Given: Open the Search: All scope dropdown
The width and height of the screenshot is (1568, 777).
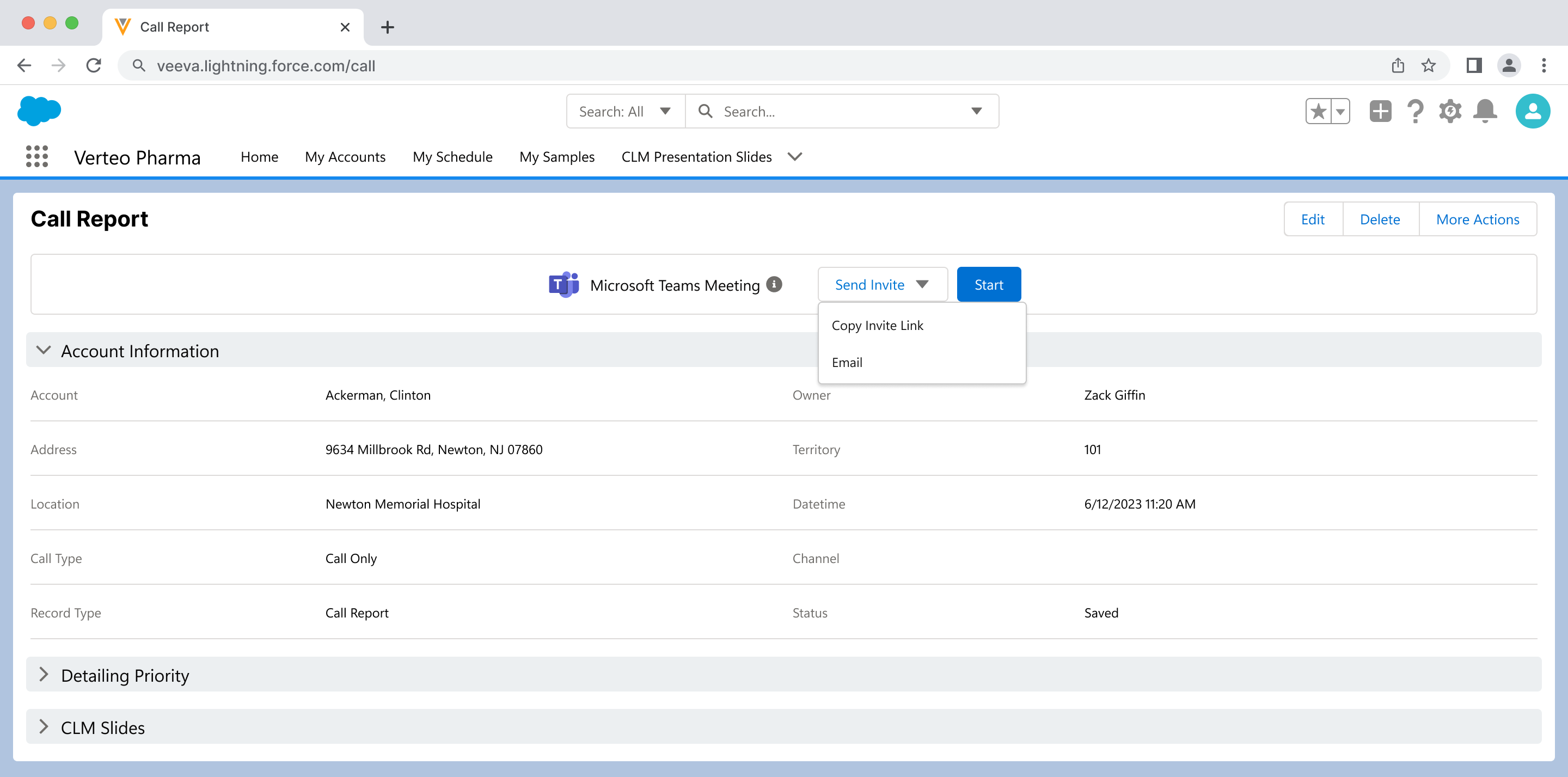Looking at the screenshot, I should [625, 112].
